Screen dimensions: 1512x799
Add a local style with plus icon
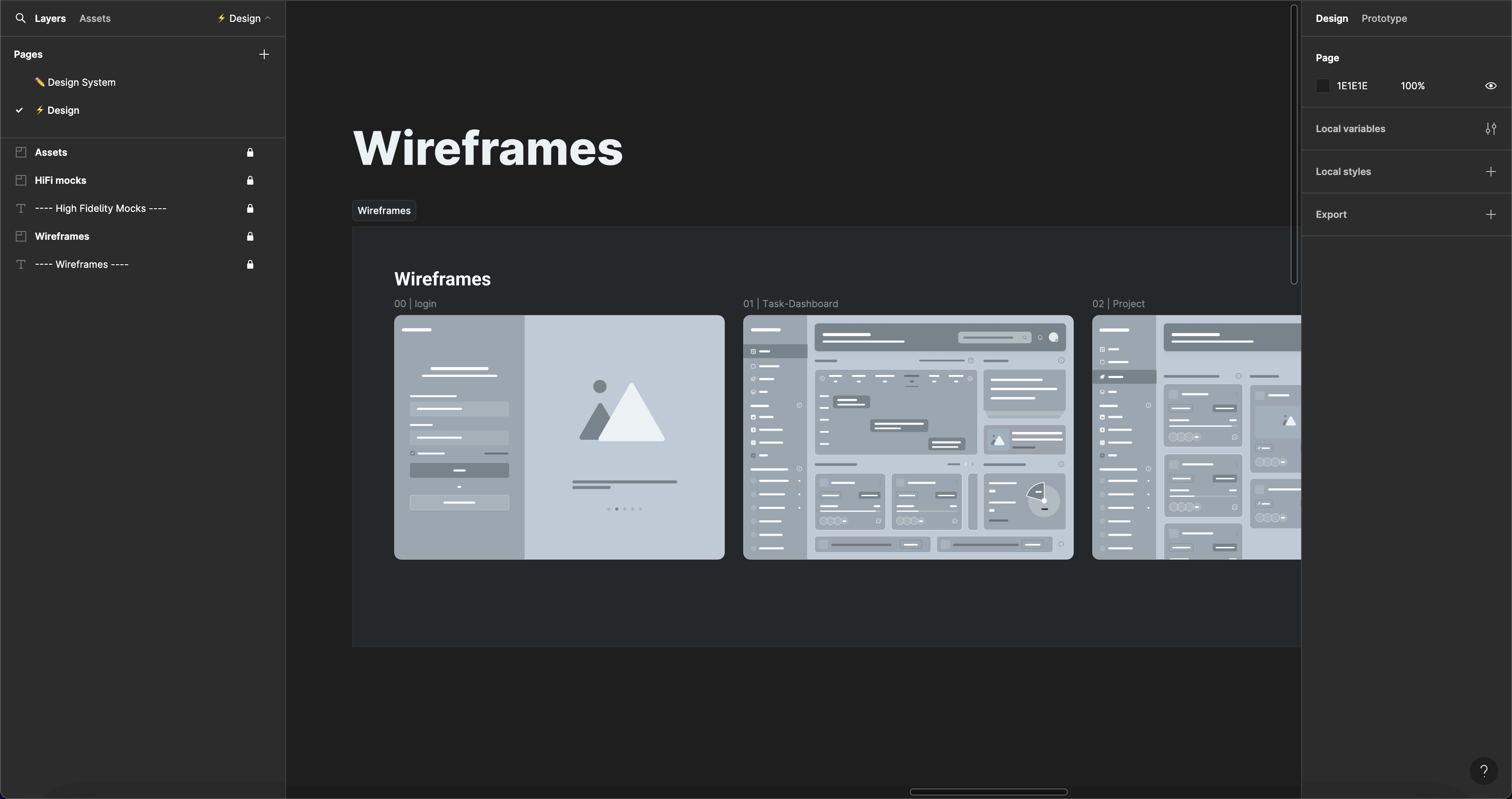(x=1490, y=172)
